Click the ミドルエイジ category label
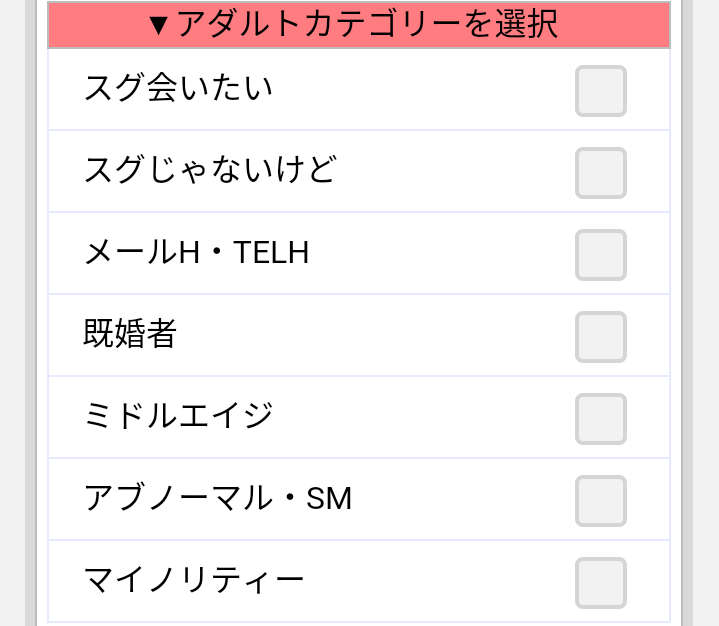 point(178,417)
